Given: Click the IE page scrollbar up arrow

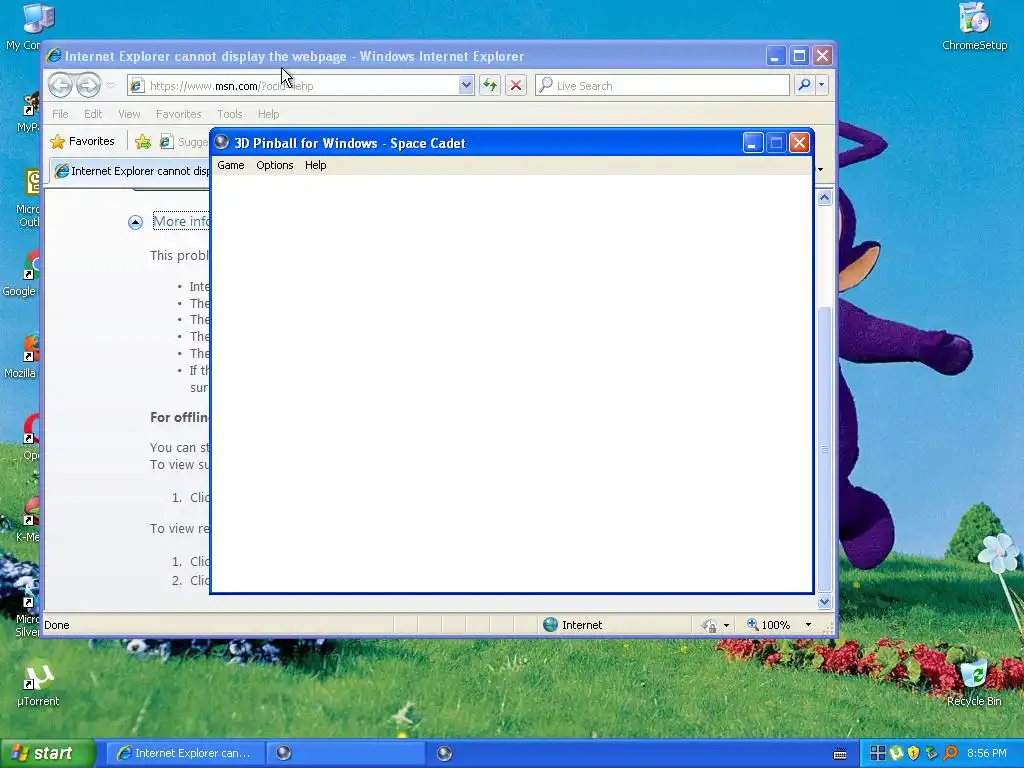Looking at the screenshot, I should pos(824,197).
